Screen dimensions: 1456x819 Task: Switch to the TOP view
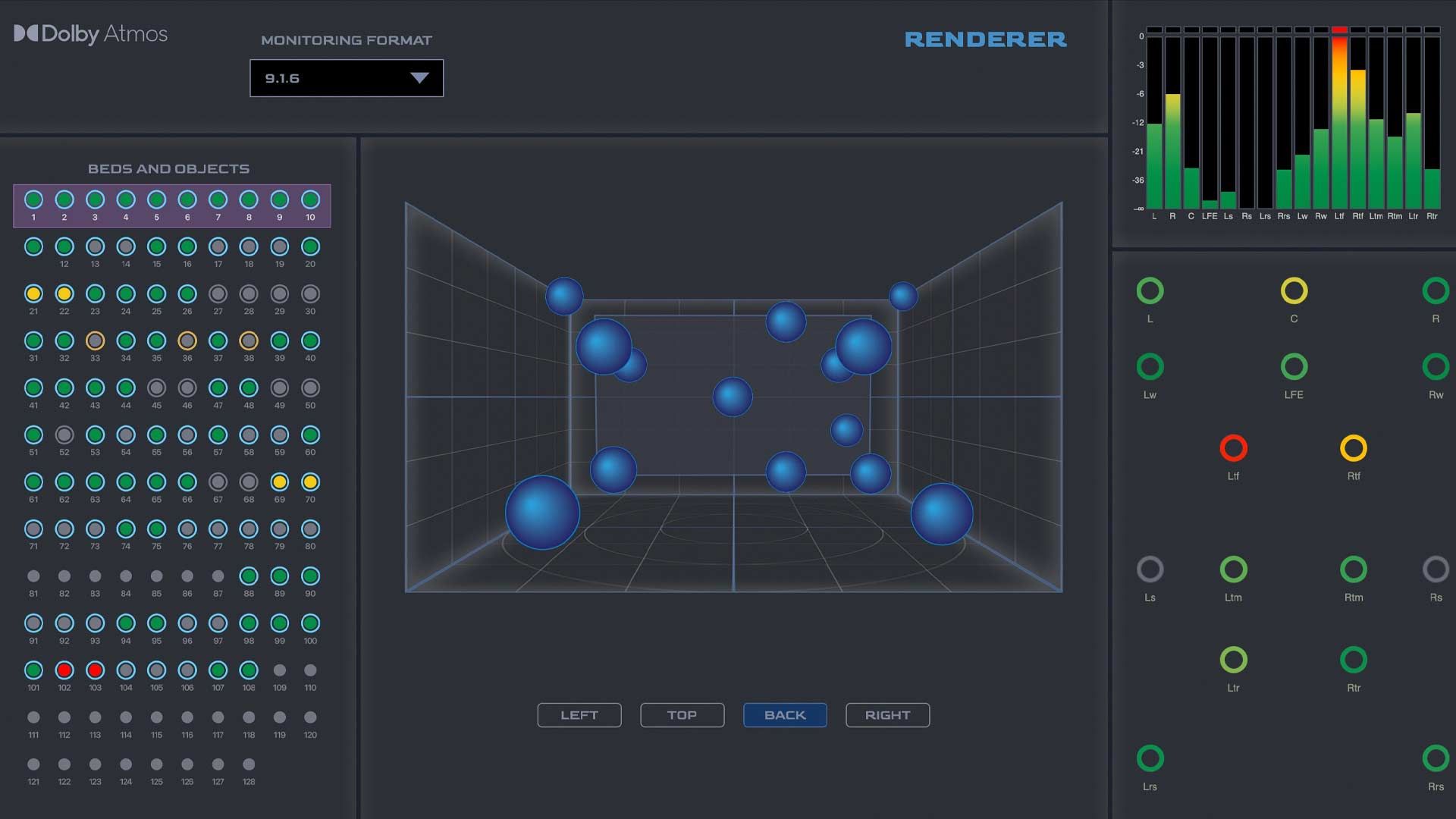(682, 715)
